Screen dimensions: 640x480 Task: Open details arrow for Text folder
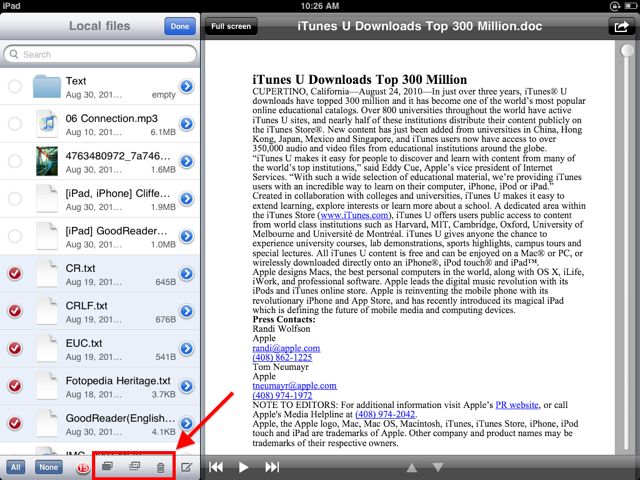click(187, 86)
